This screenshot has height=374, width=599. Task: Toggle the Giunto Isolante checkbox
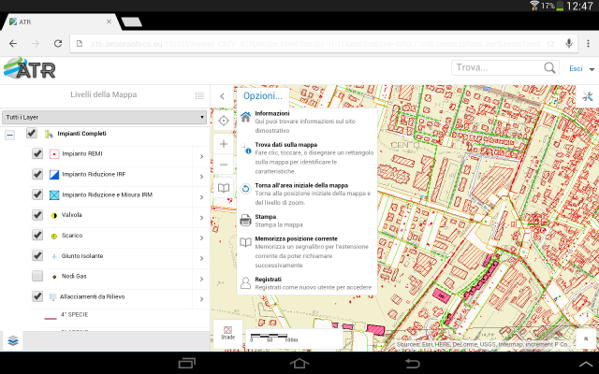[x=37, y=255]
